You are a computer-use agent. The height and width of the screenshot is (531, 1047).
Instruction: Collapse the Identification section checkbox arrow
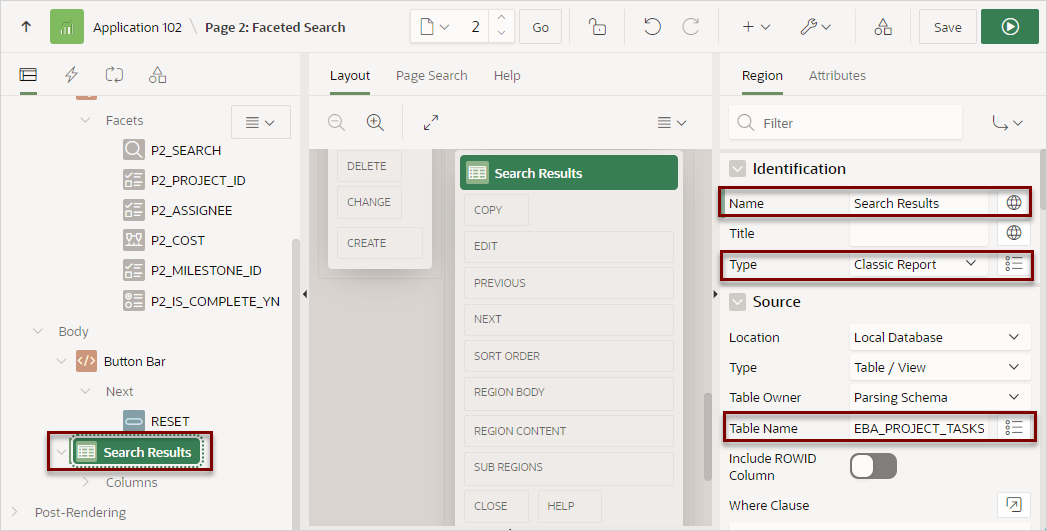click(x=737, y=169)
